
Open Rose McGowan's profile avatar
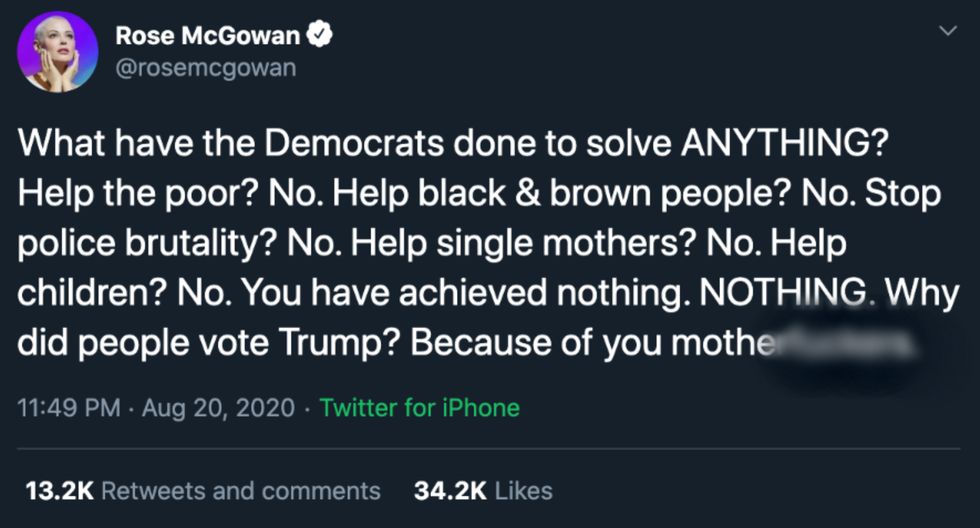(58, 51)
